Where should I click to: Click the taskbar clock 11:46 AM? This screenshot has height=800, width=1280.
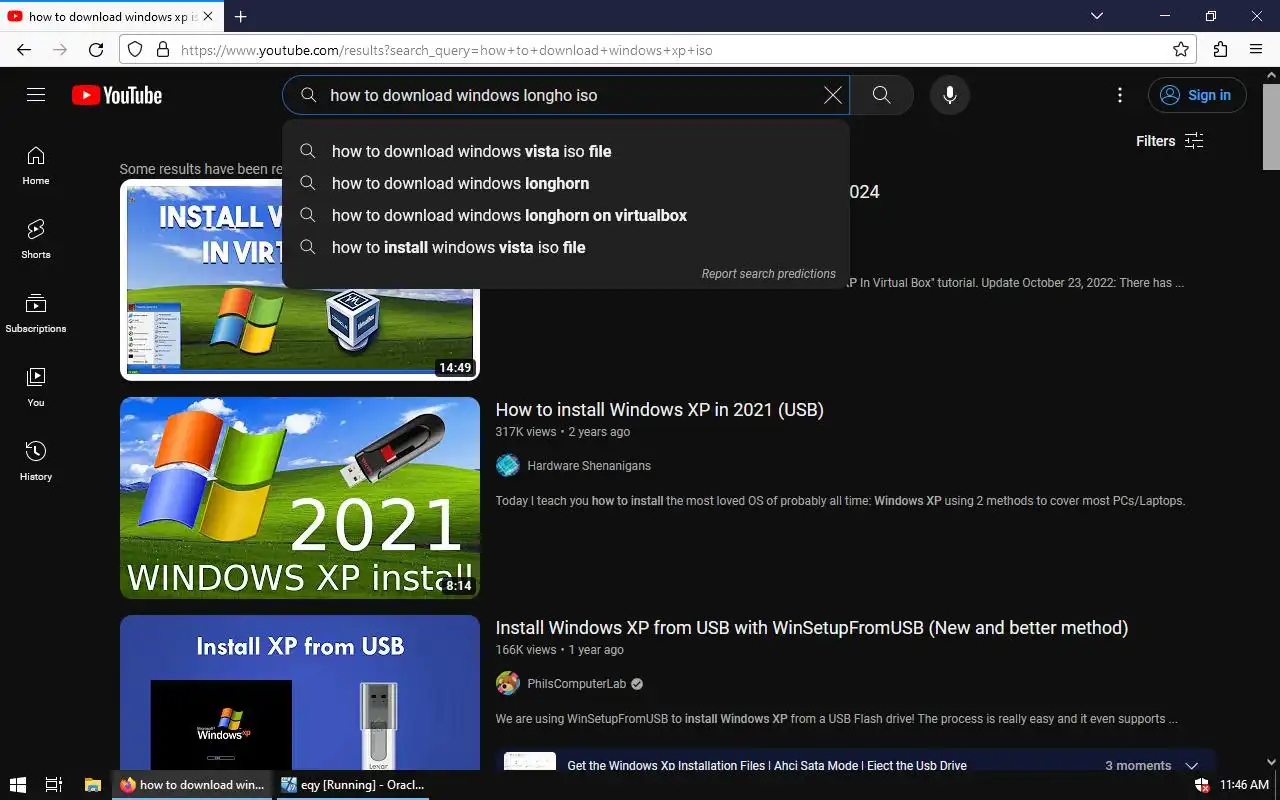point(1245,785)
